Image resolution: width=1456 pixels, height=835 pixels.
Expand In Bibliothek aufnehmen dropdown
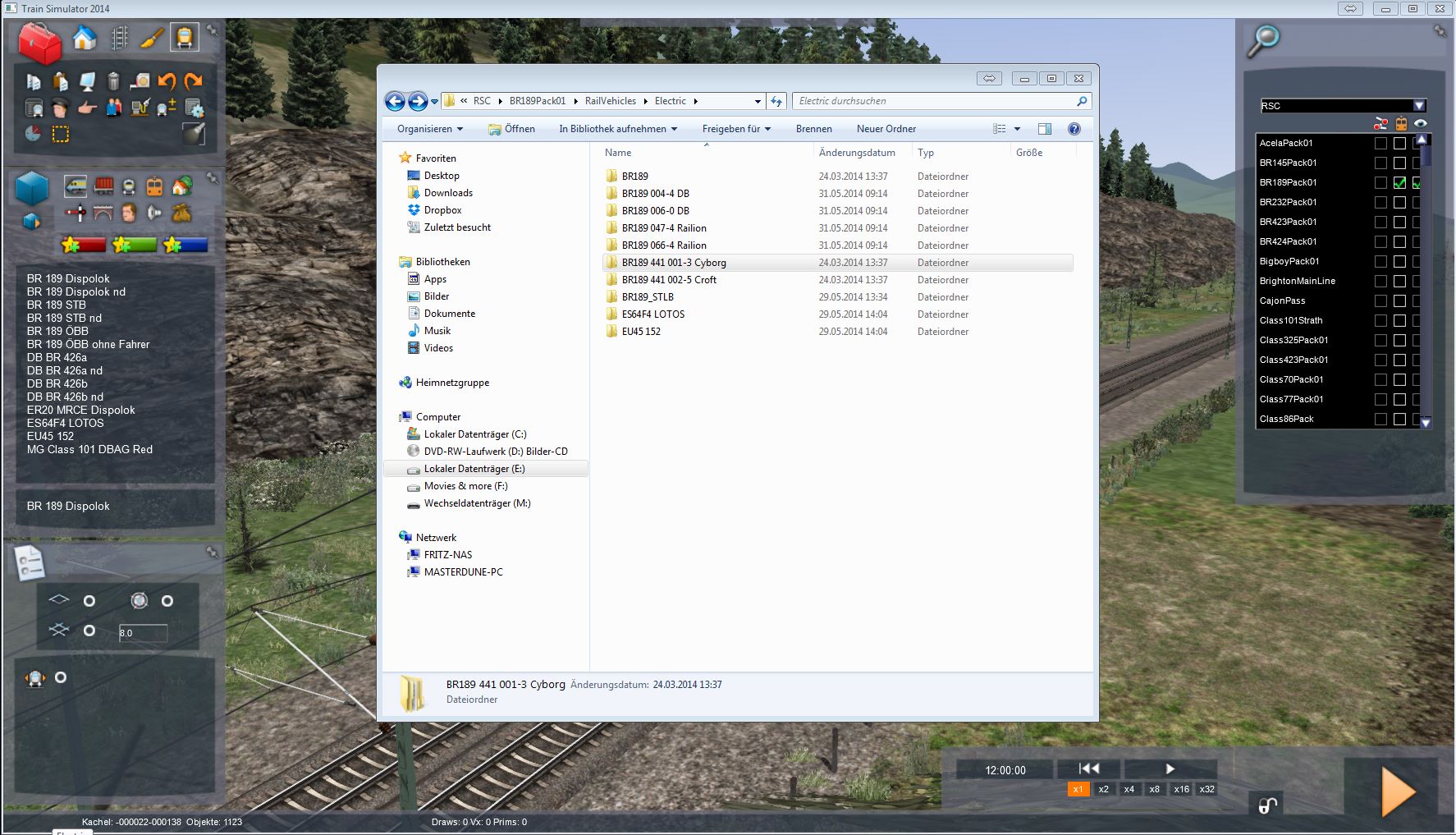pyautogui.click(x=618, y=129)
